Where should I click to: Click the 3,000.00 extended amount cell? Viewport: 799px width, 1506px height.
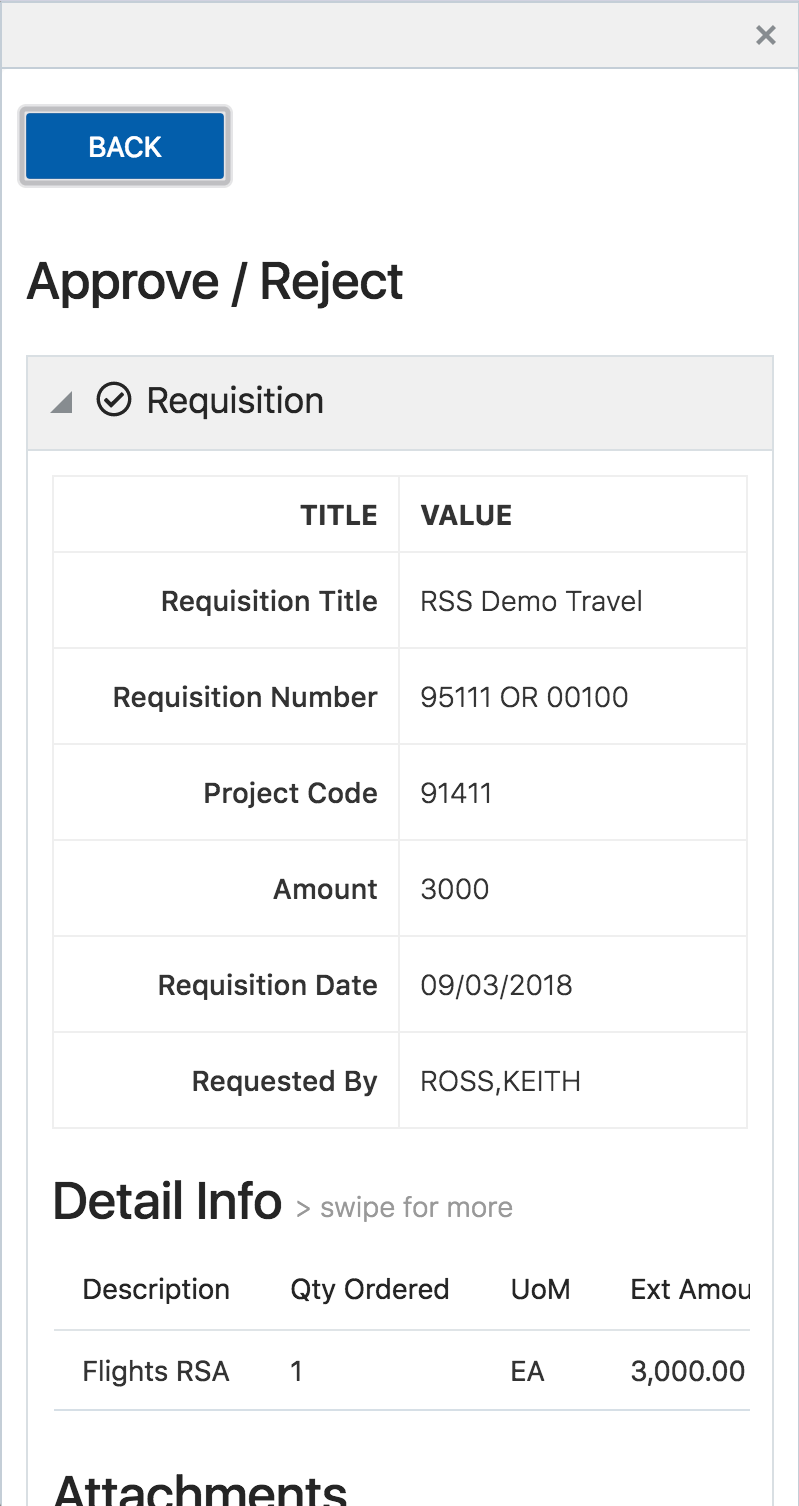pyautogui.click(x=687, y=1371)
